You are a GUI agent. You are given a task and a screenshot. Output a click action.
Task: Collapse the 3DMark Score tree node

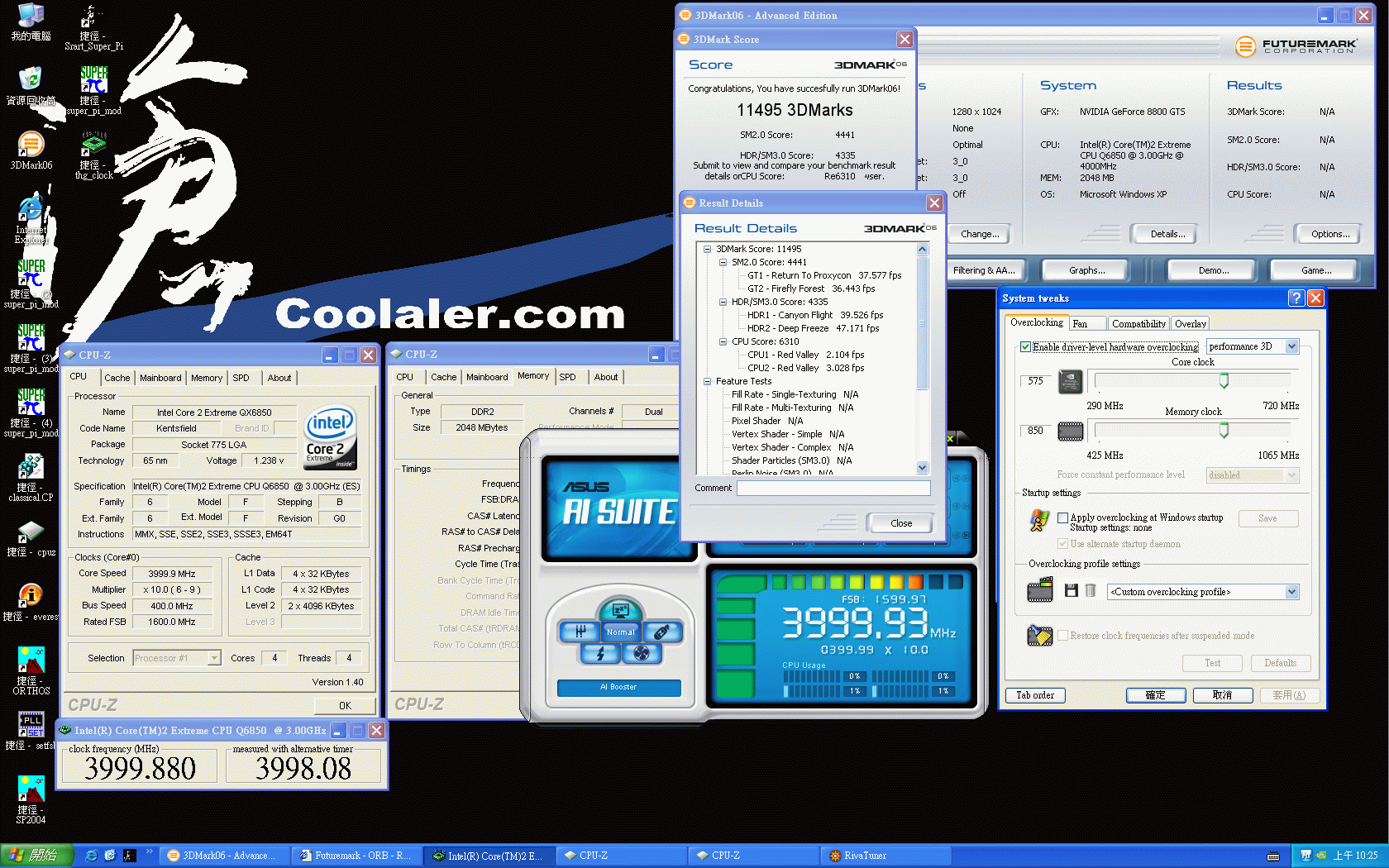(x=707, y=249)
